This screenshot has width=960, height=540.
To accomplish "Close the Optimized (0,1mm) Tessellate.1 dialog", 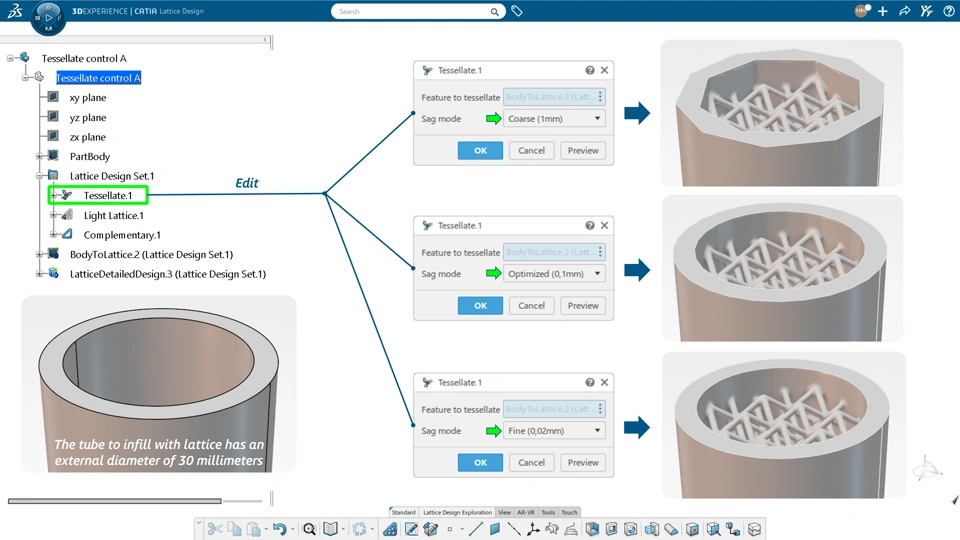I will click(604, 225).
